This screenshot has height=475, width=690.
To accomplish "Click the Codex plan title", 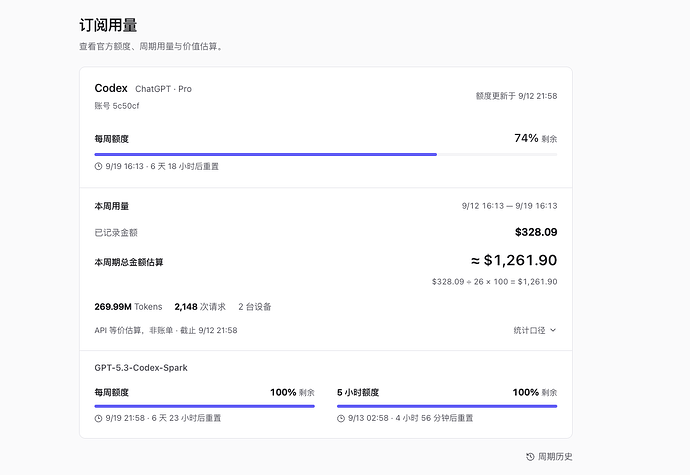I will click(x=111, y=88).
